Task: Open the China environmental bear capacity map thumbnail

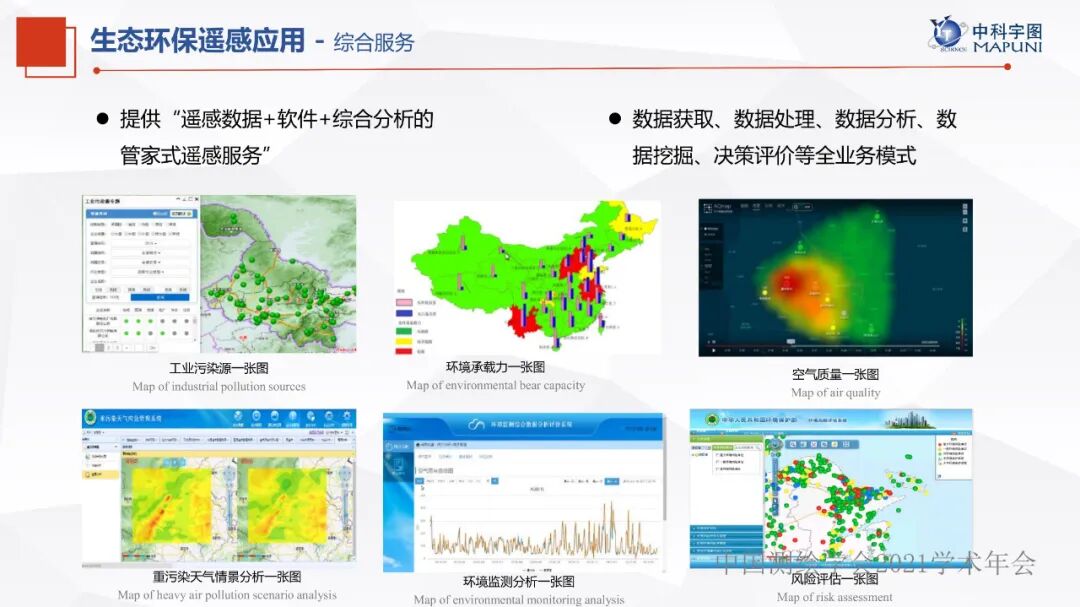Action: [x=528, y=278]
